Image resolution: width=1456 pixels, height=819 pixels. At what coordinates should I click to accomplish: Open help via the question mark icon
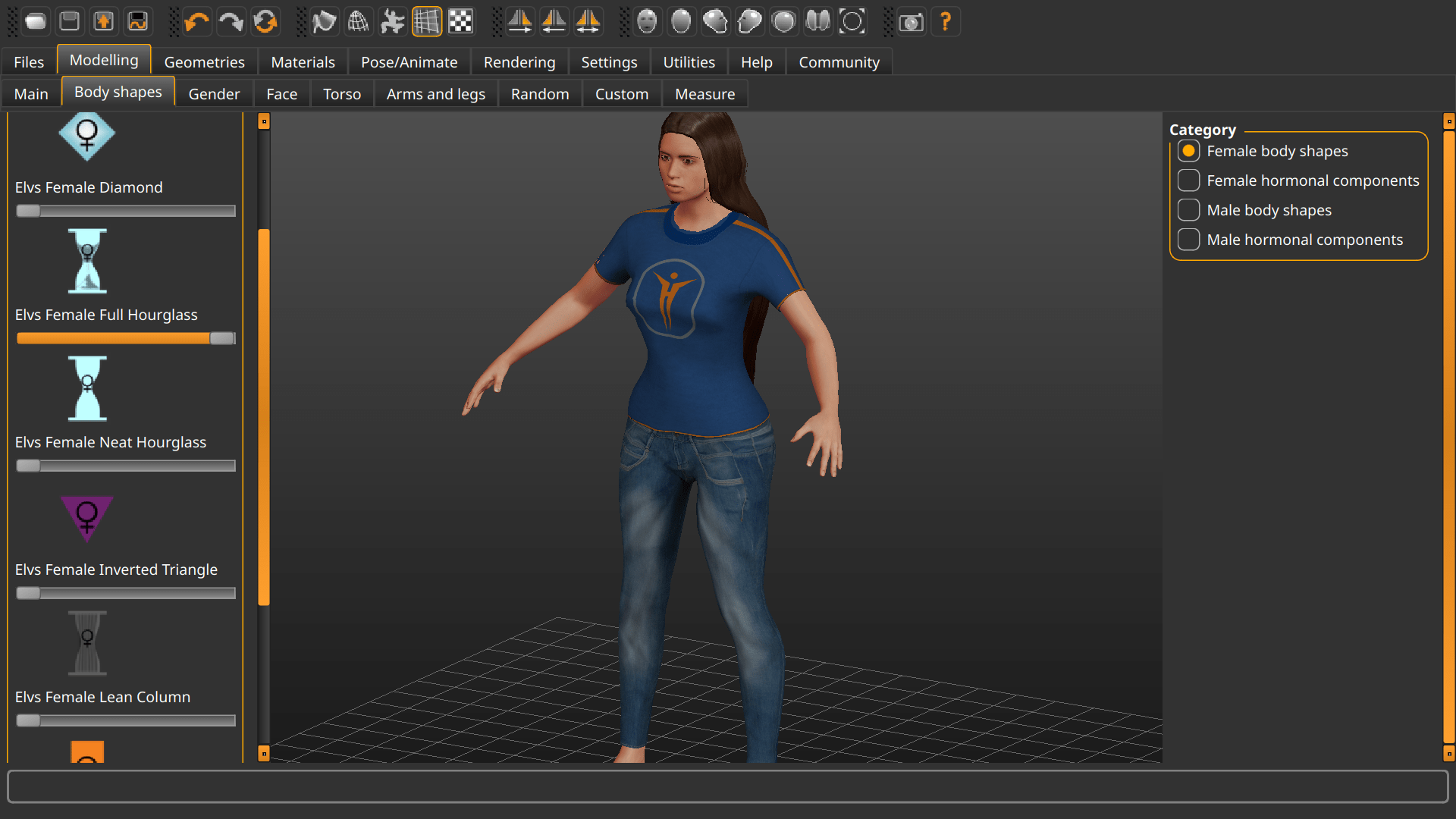point(945,22)
